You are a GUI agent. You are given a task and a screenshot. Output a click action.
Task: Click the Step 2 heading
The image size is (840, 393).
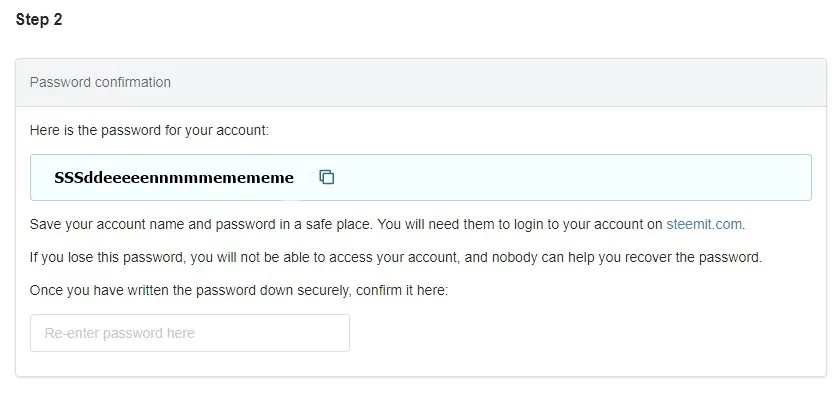click(39, 20)
